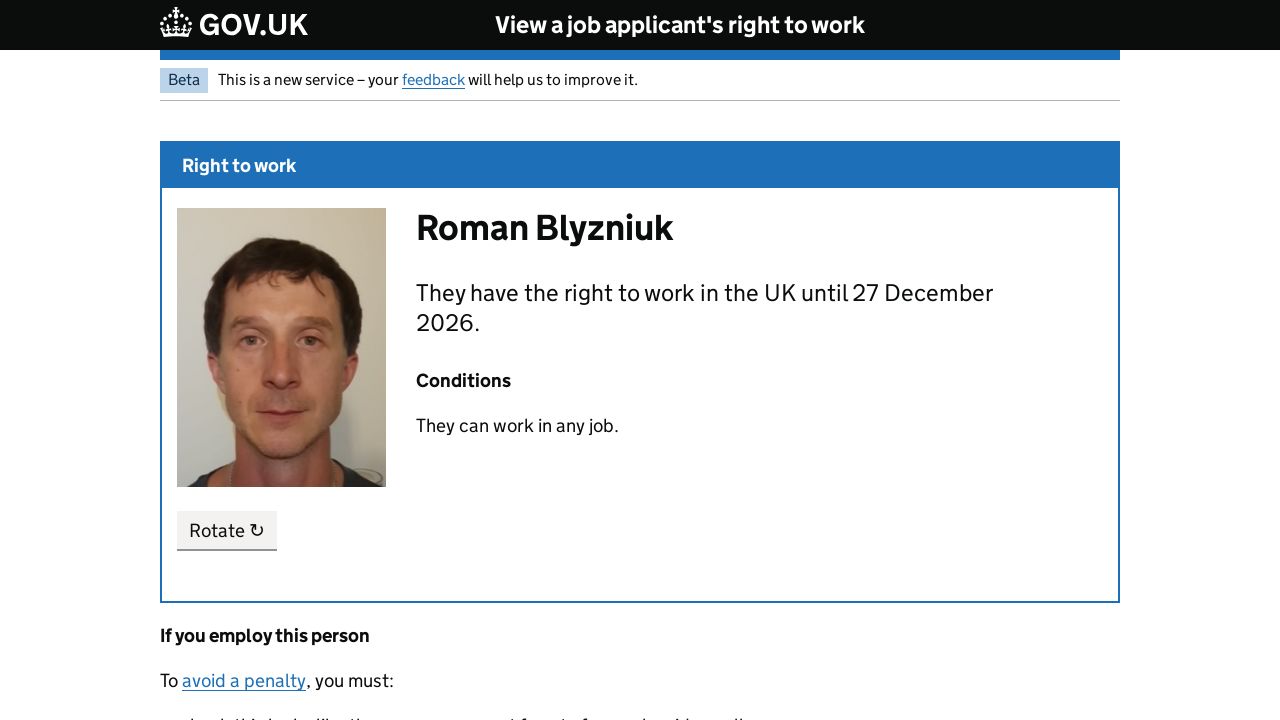Viewport: 1280px width, 720px height.
Task: Click the header title about right to work
Action: pyautogui.click(x=679, y=25)
